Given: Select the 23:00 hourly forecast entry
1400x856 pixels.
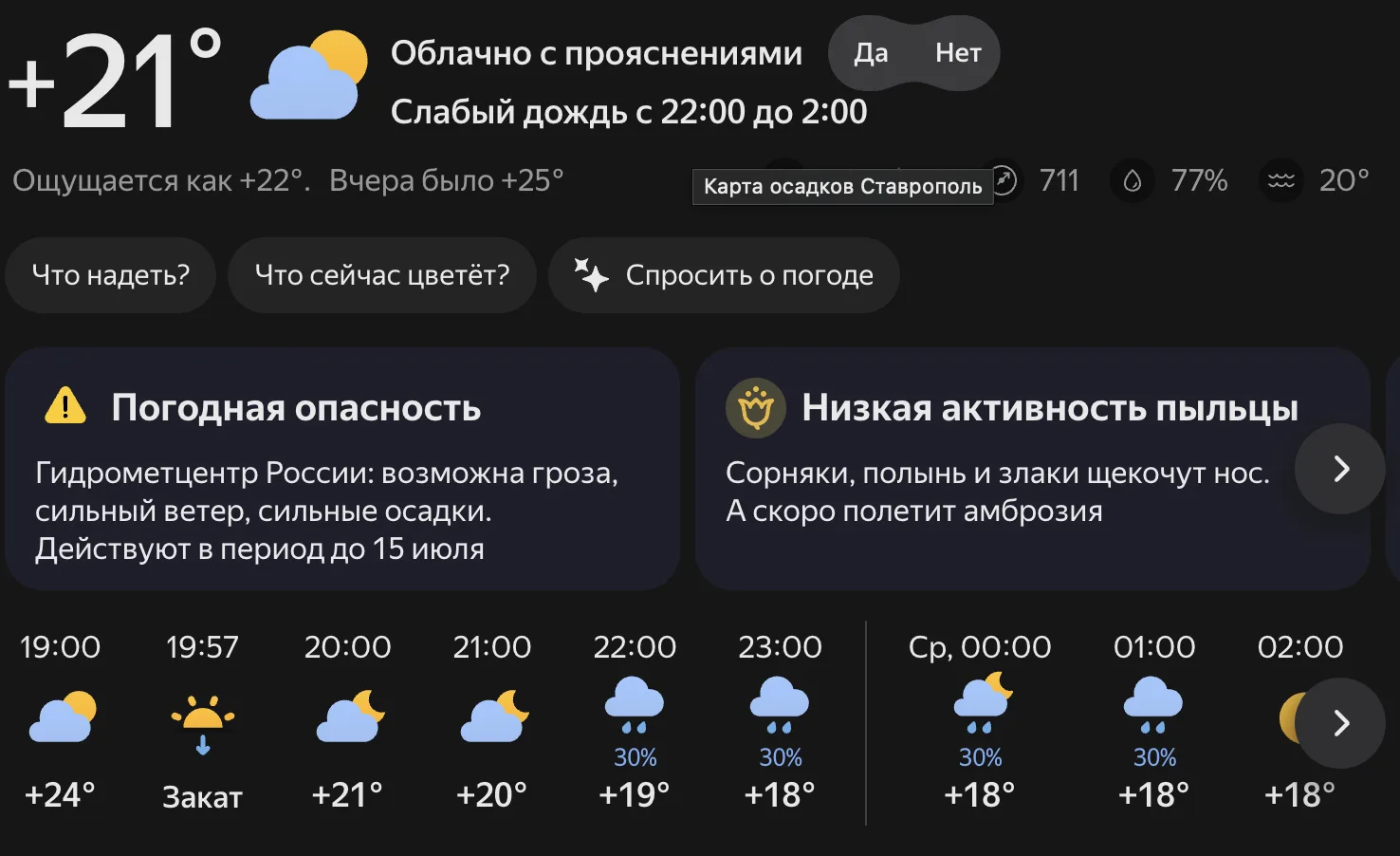Looking at the screenshot, I should (x=780, y=723).
